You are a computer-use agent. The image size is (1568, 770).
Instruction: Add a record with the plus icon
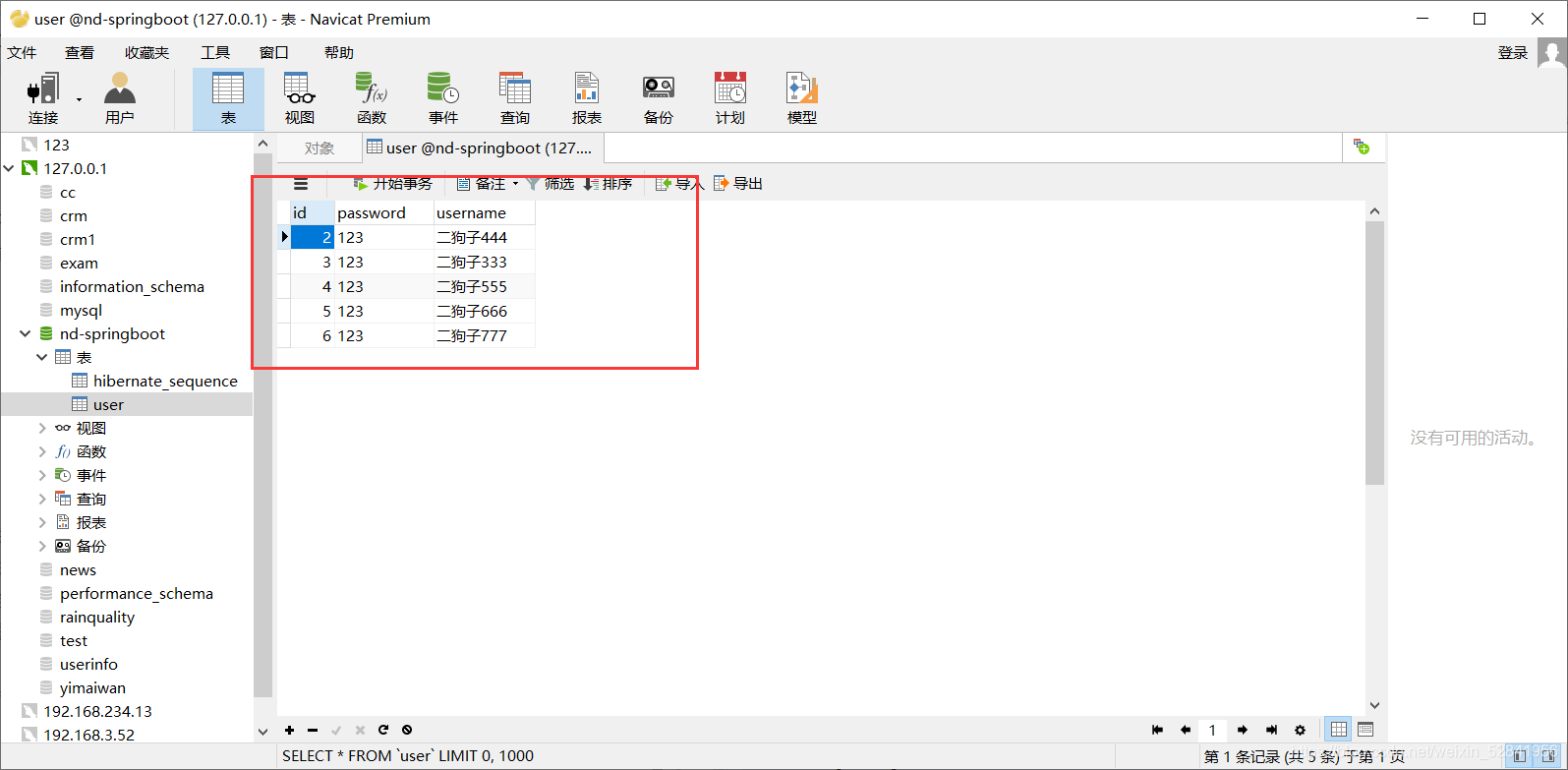pos(289,730)
